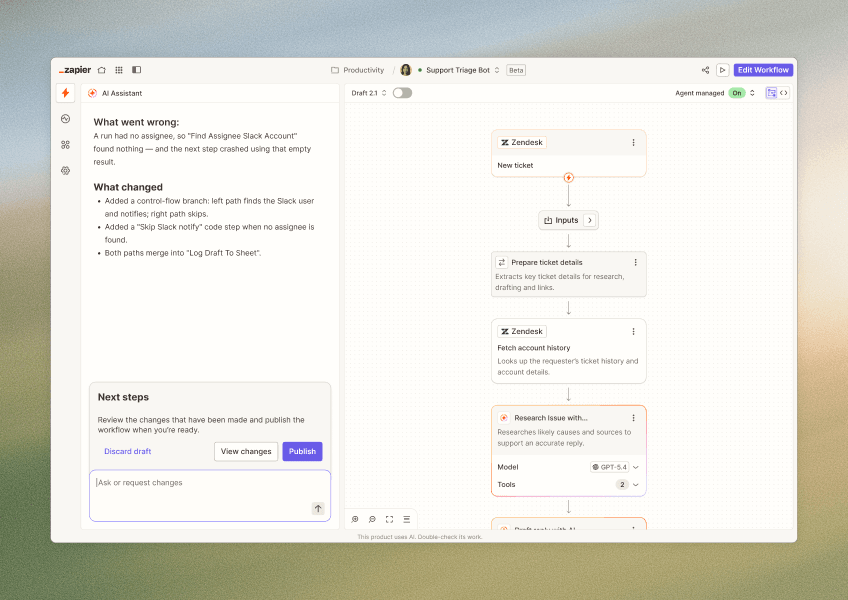Switch to code view icon
This screenshot has width=848, height=600.
[x=784, y=93]
